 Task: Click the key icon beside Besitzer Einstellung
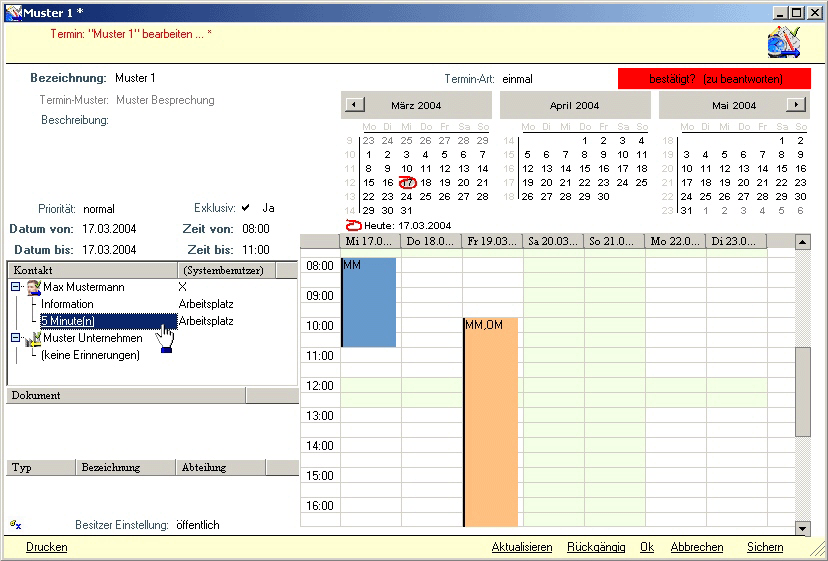(x=15, y=524)
